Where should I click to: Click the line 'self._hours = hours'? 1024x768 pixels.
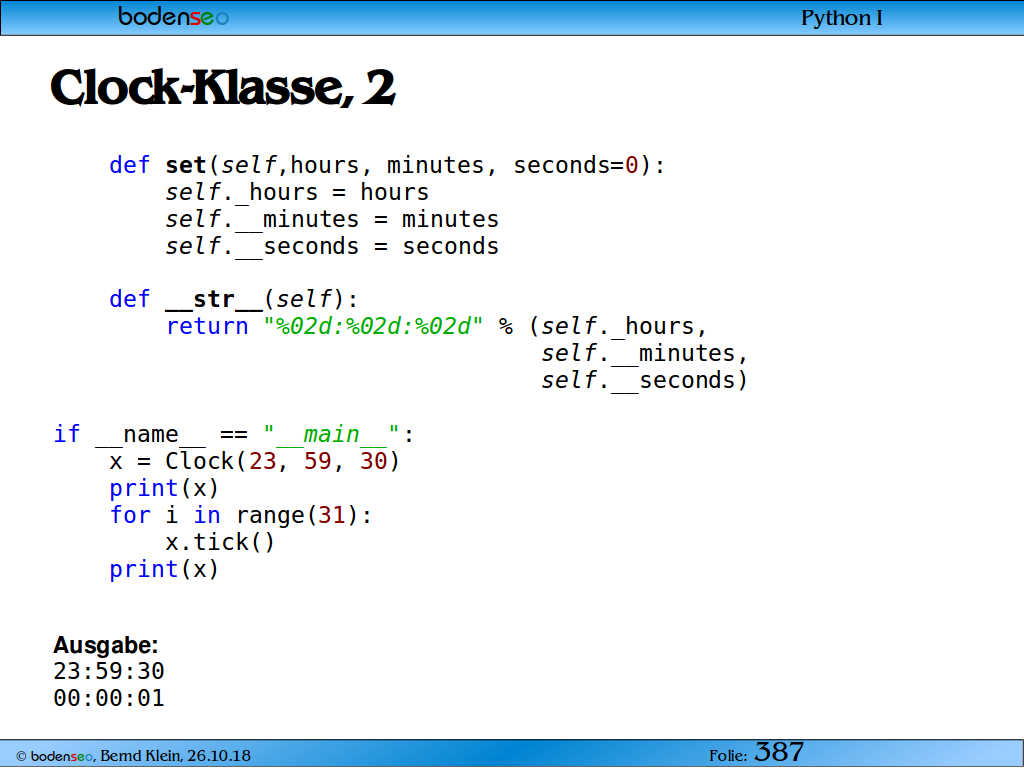[297, 193]
